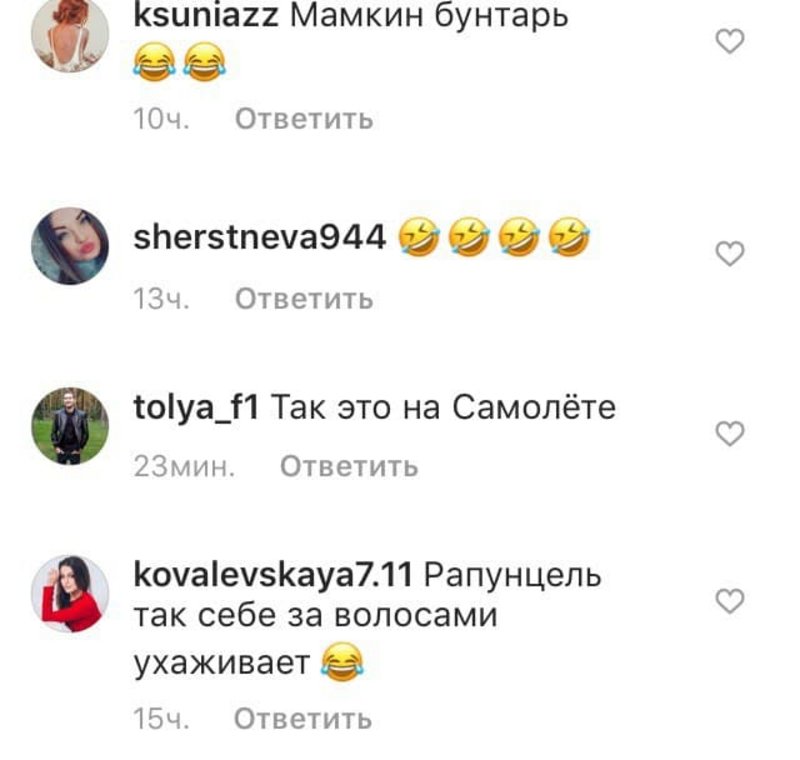
Task: Select the comment text Так это на Самолёте
Action: [x=443, y=408]
